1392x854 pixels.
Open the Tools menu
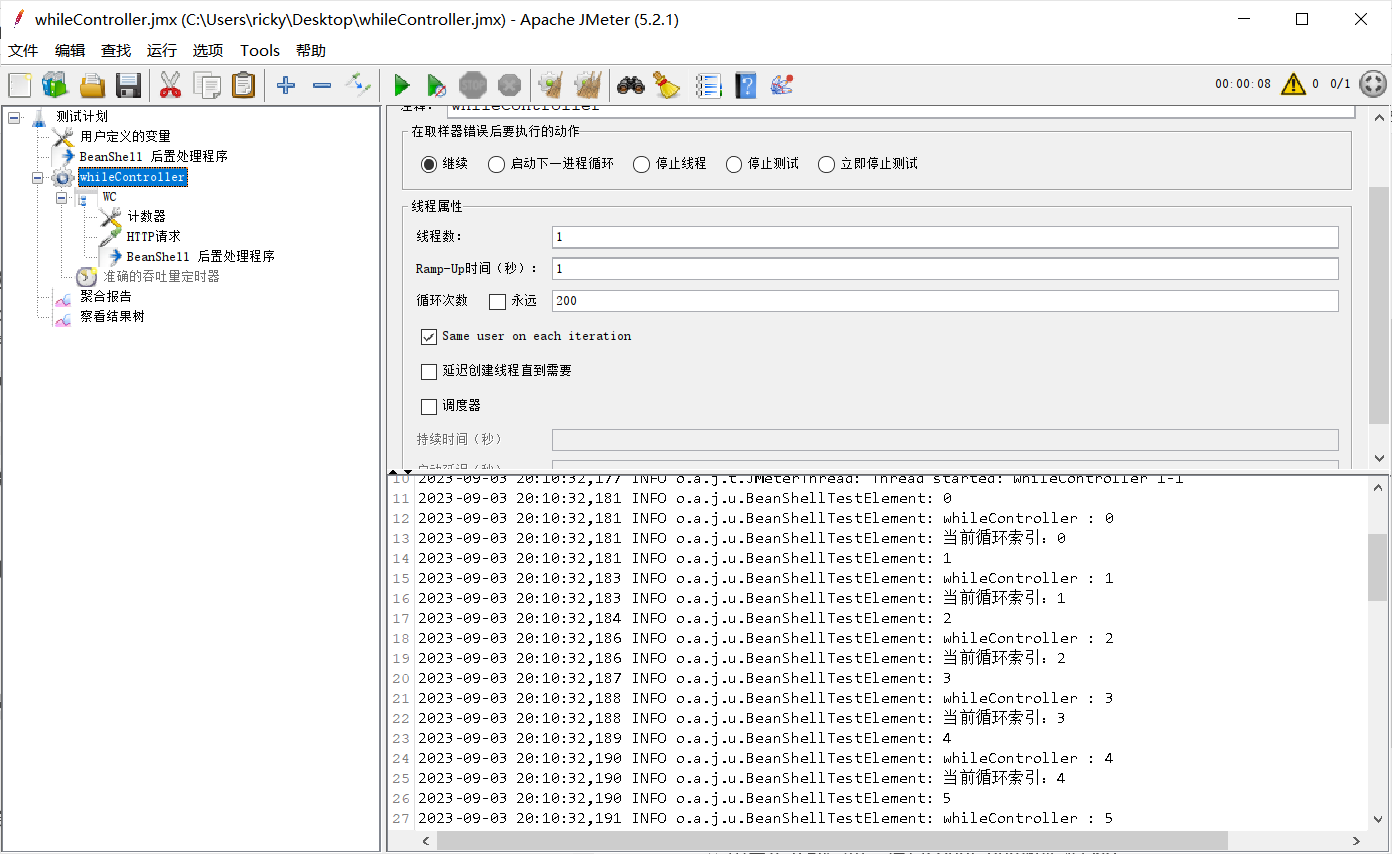[260, 50]
